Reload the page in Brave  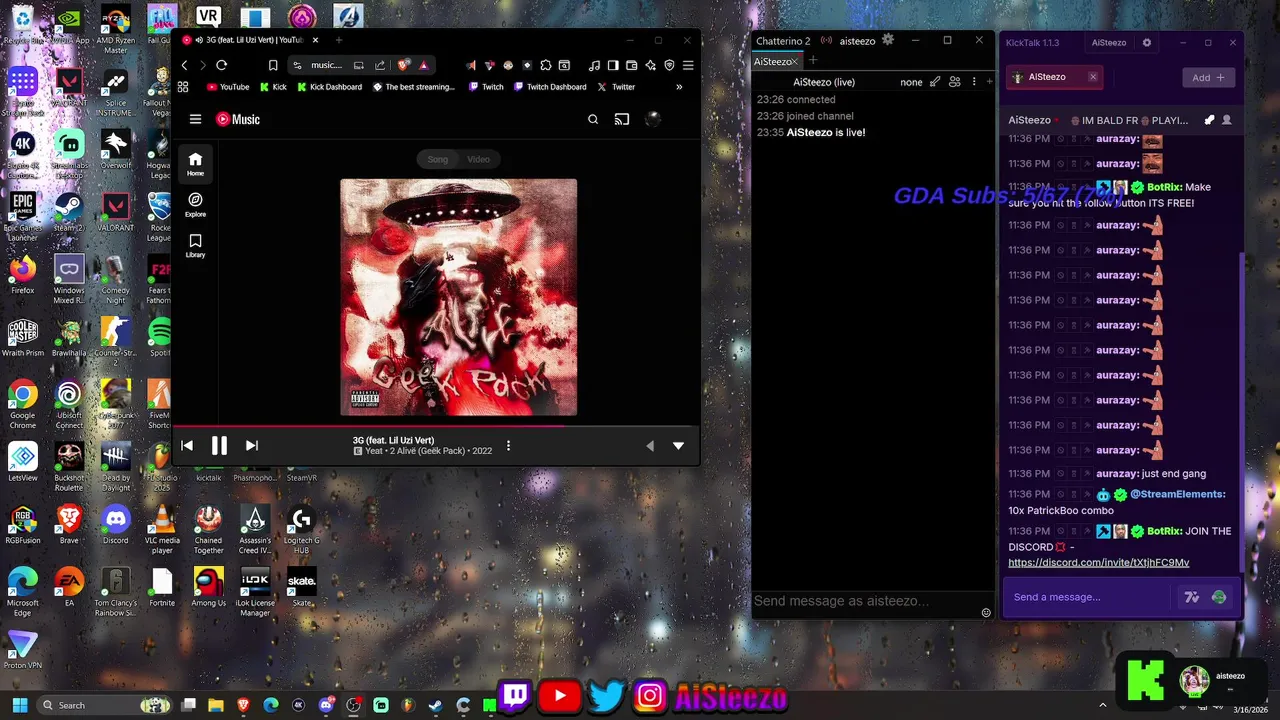(x=222, y=65)
